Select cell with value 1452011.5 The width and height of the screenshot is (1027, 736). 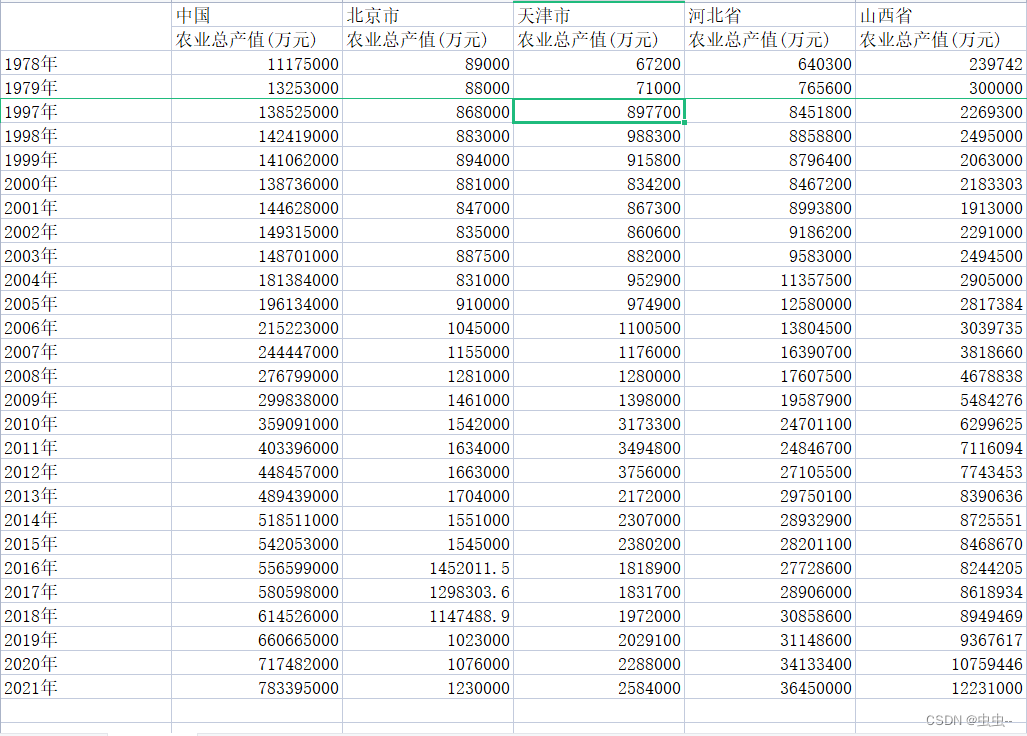click(x=428, y=568)
